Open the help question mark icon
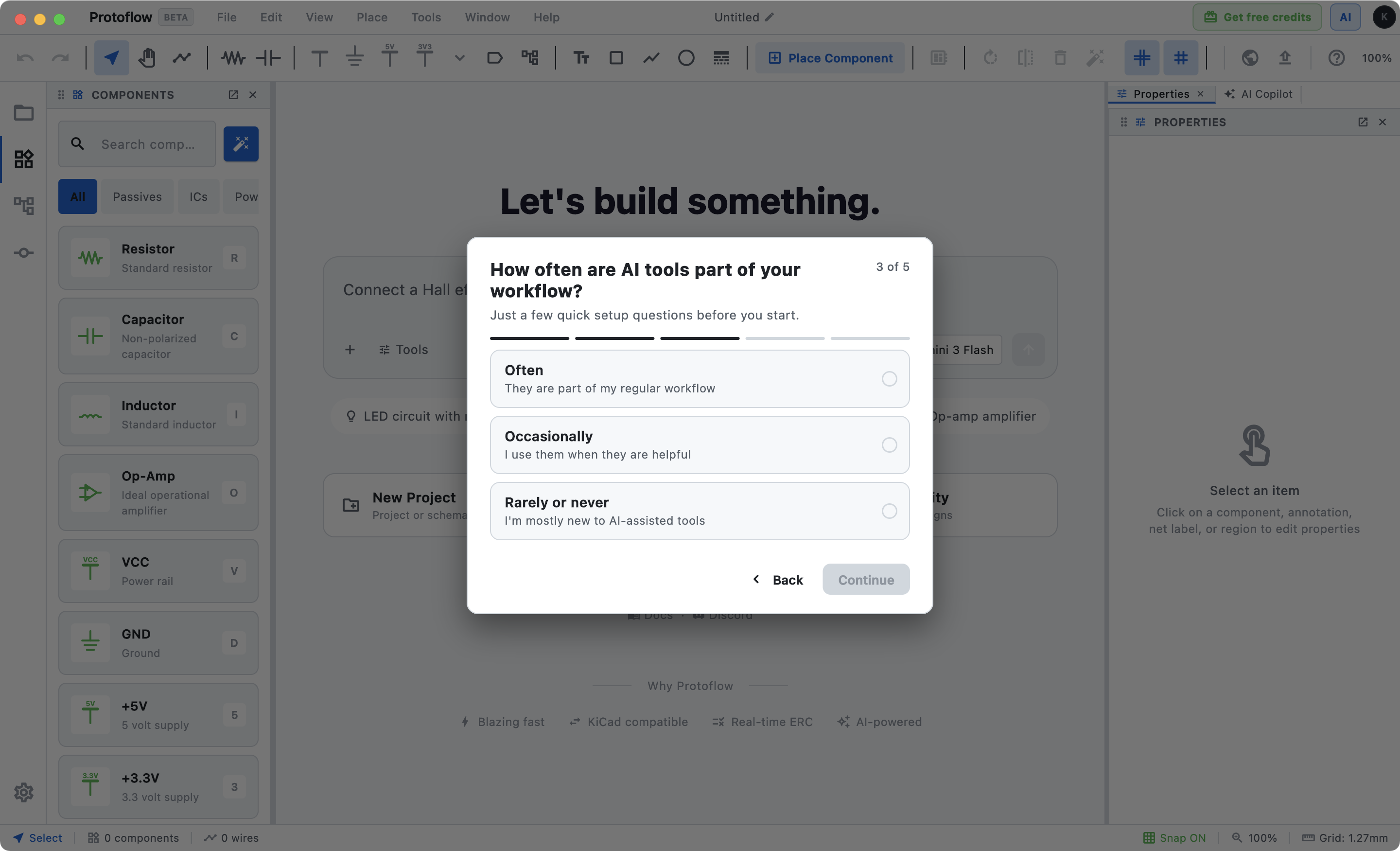The width and height of the screenshot is (1400, 851). click(x=1336, y=57)
